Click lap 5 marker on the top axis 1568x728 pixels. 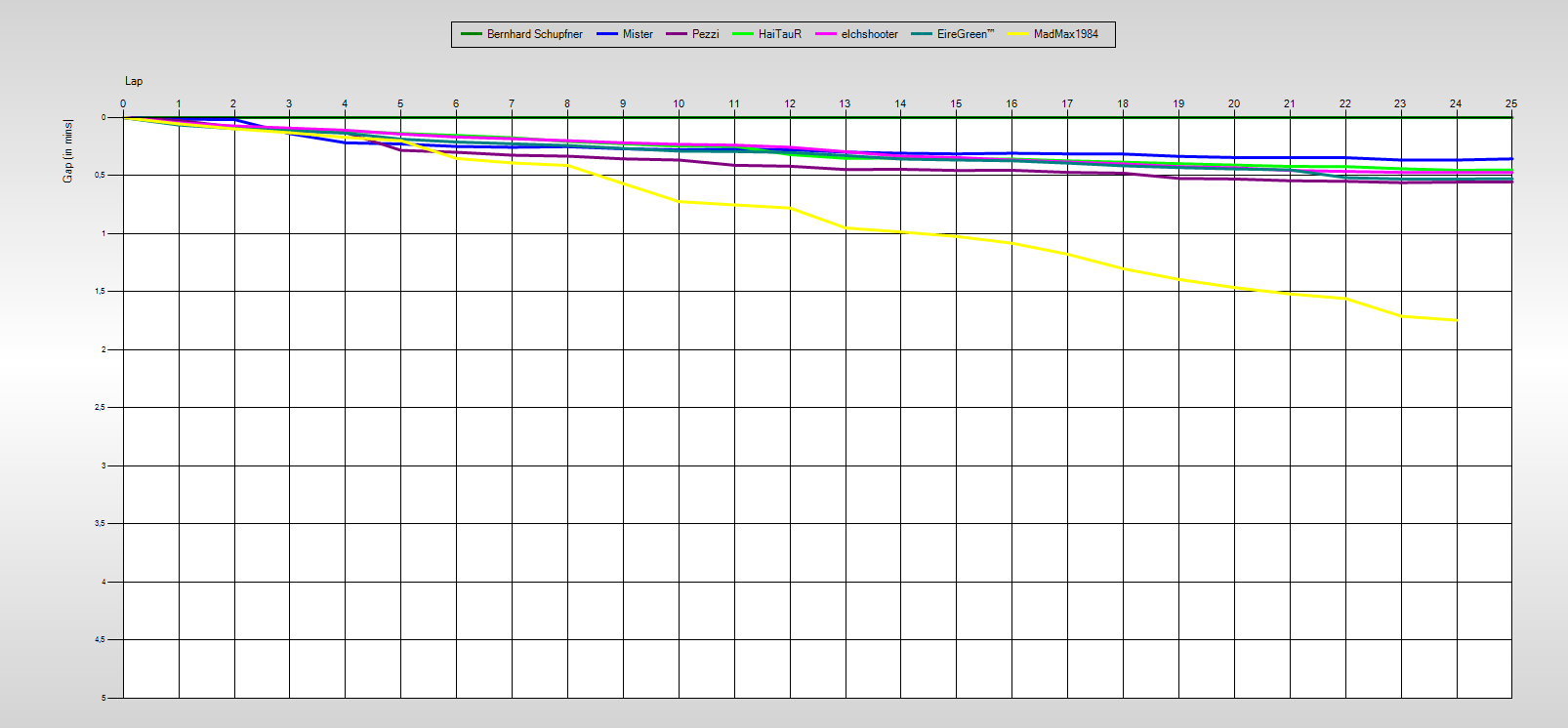point(400,103)
